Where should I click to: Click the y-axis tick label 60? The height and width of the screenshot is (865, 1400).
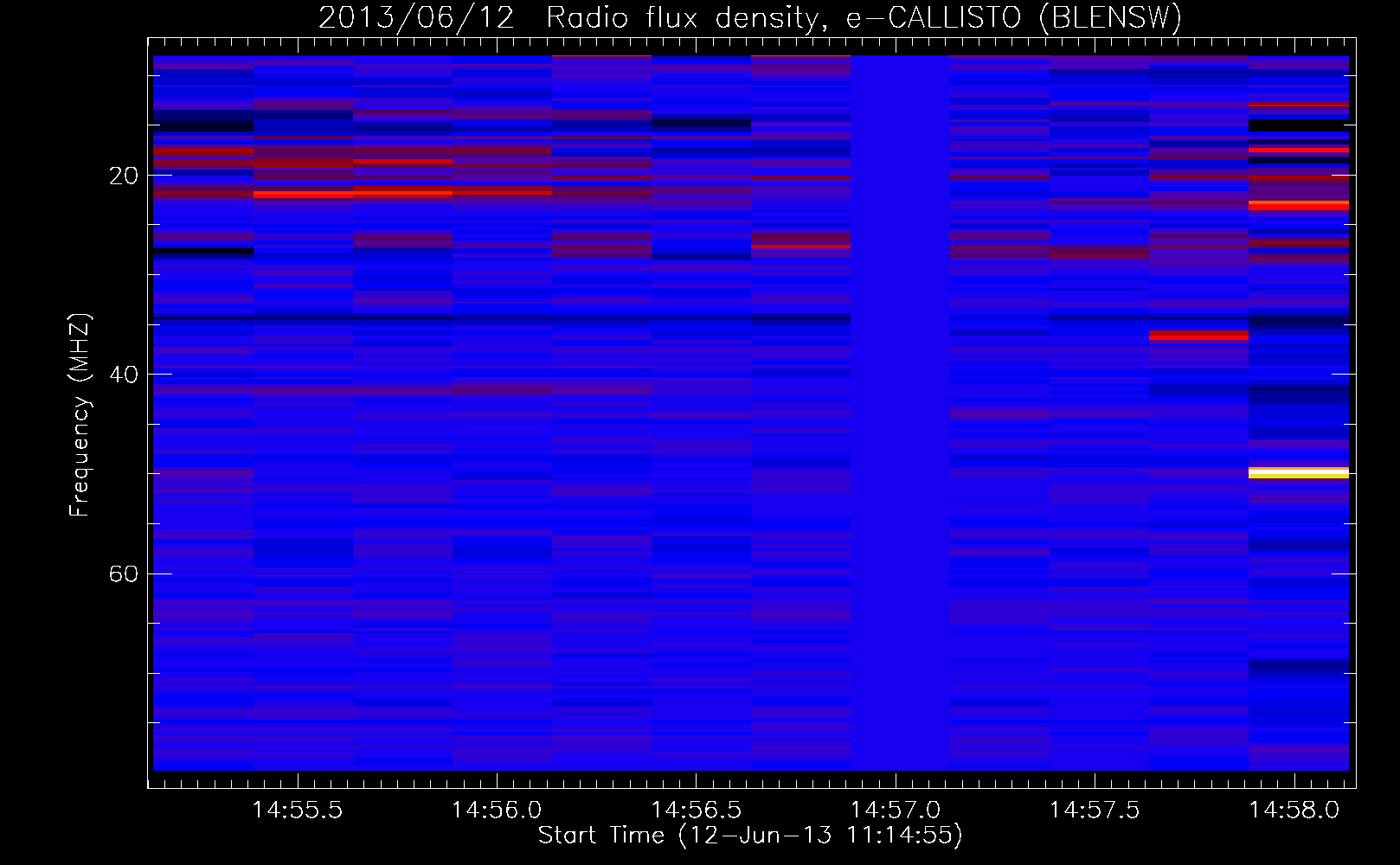[124, 574]
